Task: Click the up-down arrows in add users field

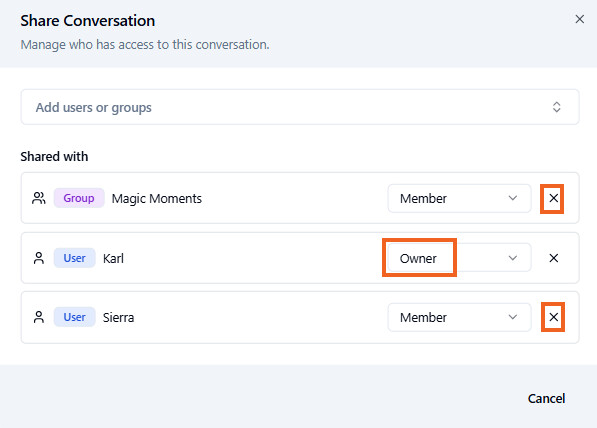Action: (x=556, y=107)
